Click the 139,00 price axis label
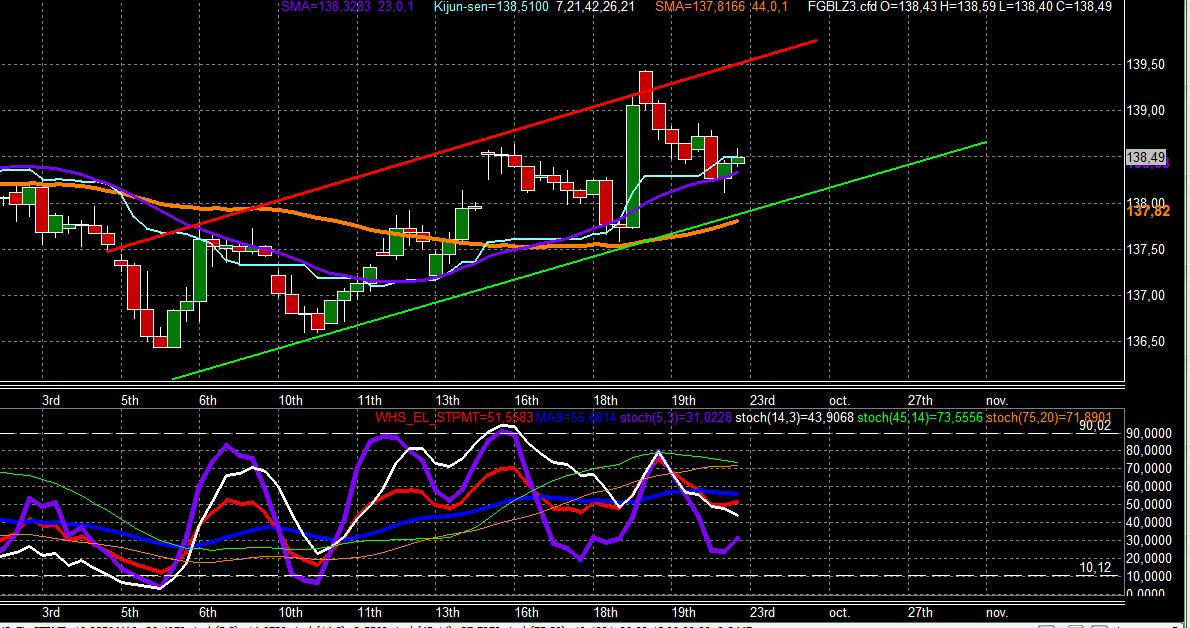 pyautogui.click(x=1146, y=111)
